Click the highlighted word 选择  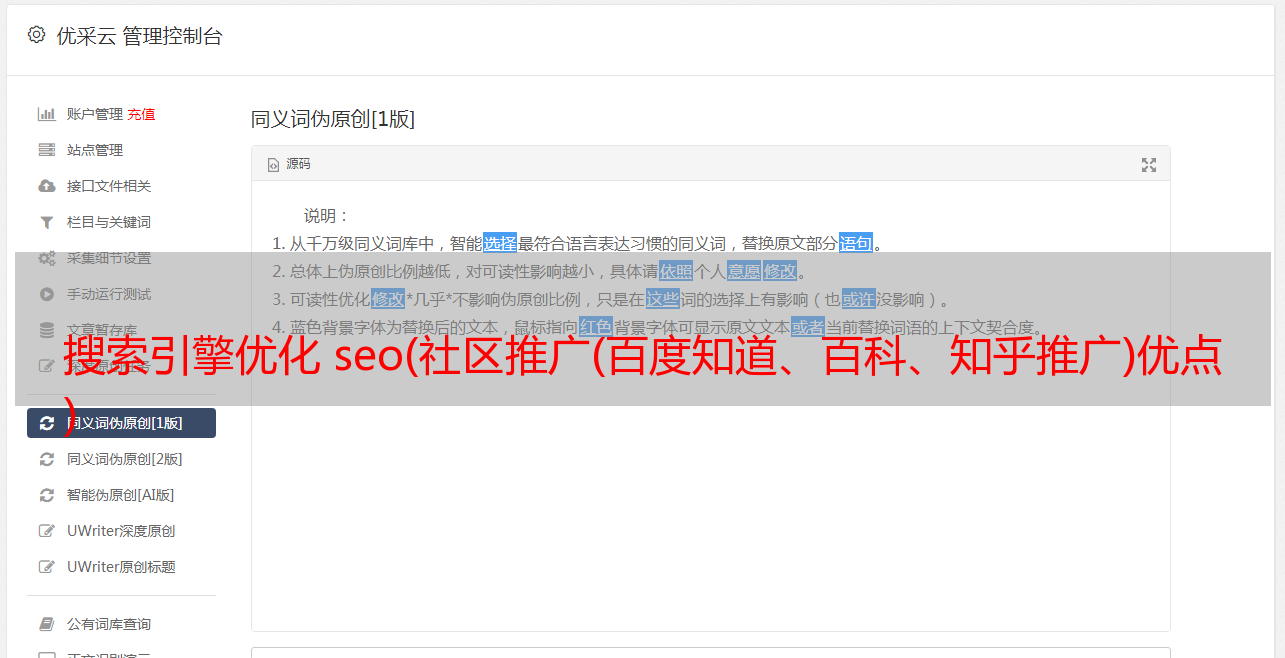pos(500,243)
